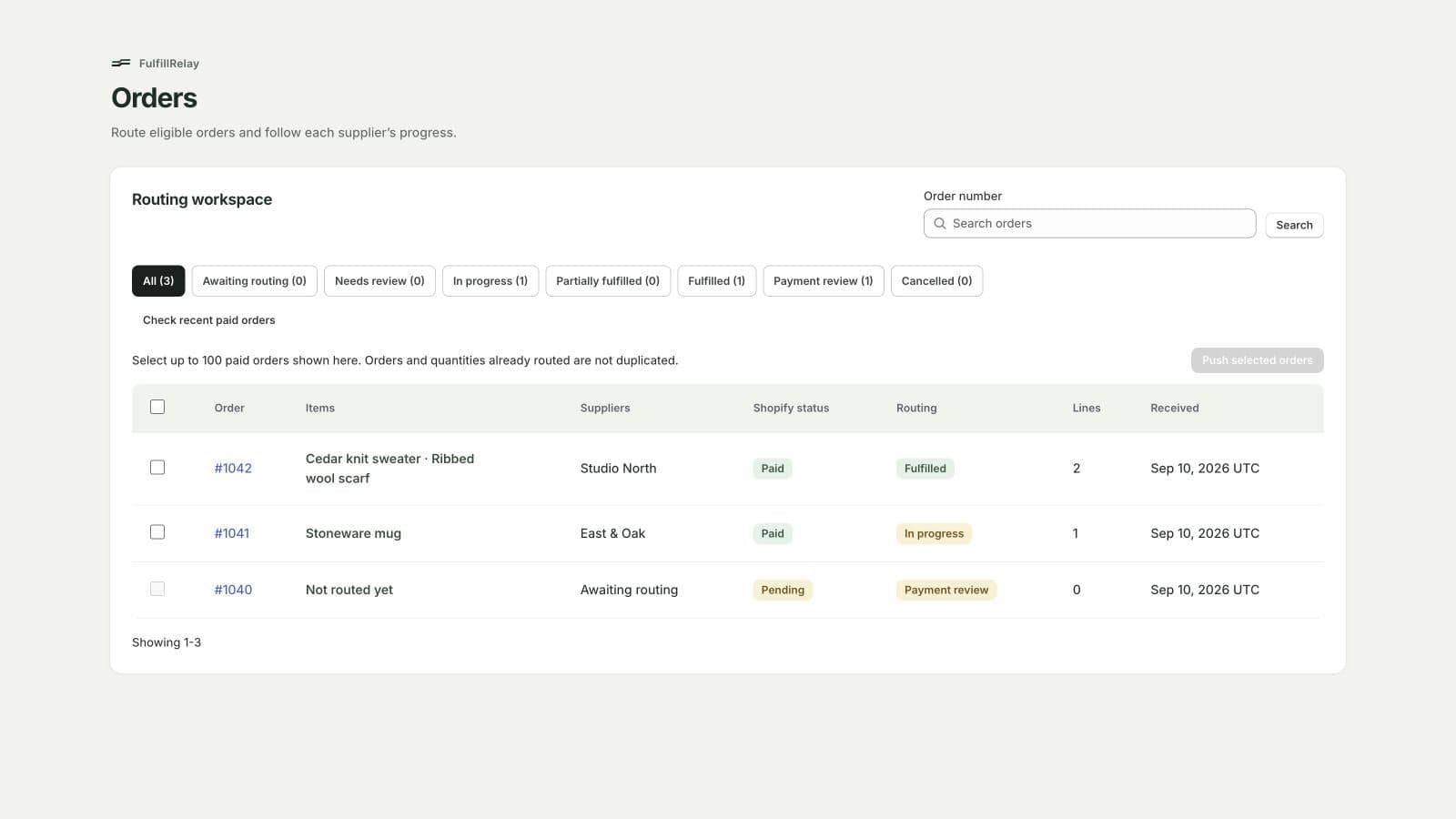
Task: Click the Paid badge in row #1042
Action: tap(773, 469)
